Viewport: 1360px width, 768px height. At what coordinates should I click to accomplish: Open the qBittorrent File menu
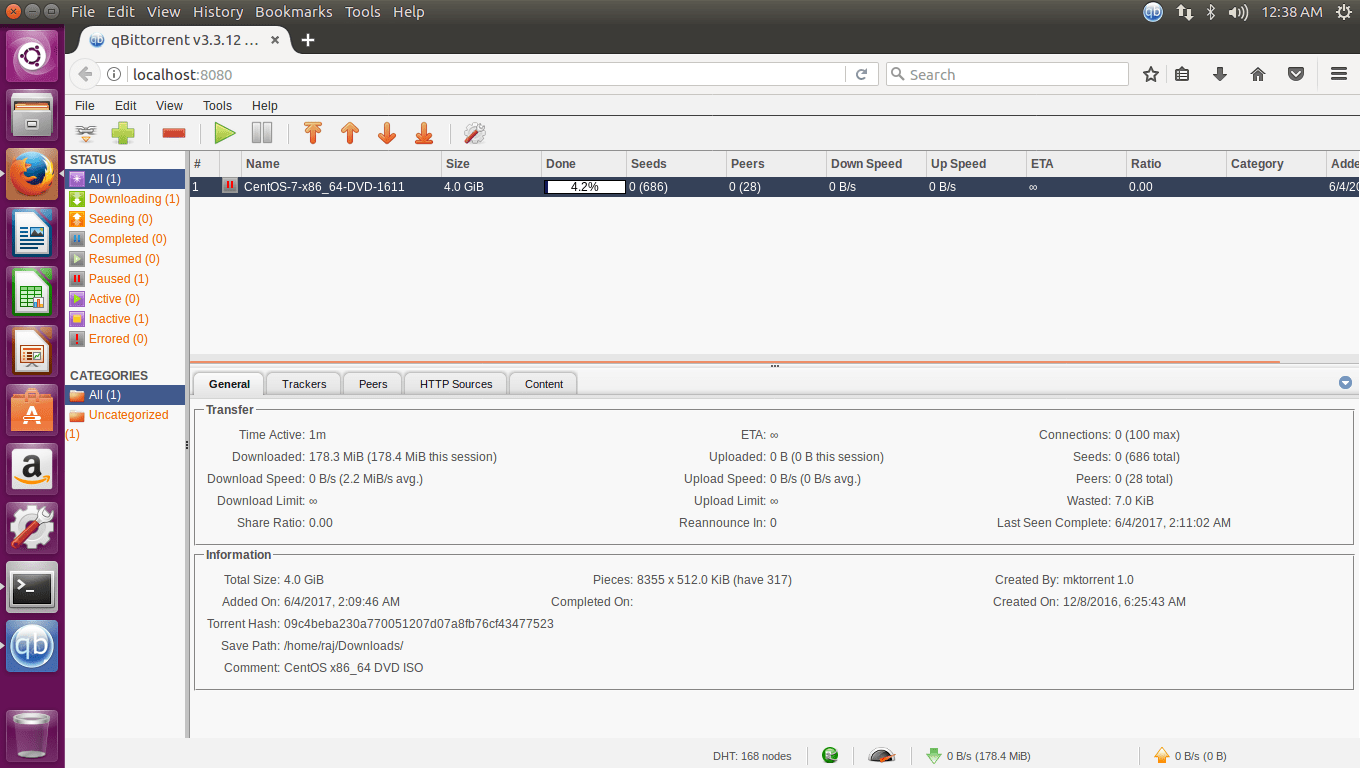[85, 105]
